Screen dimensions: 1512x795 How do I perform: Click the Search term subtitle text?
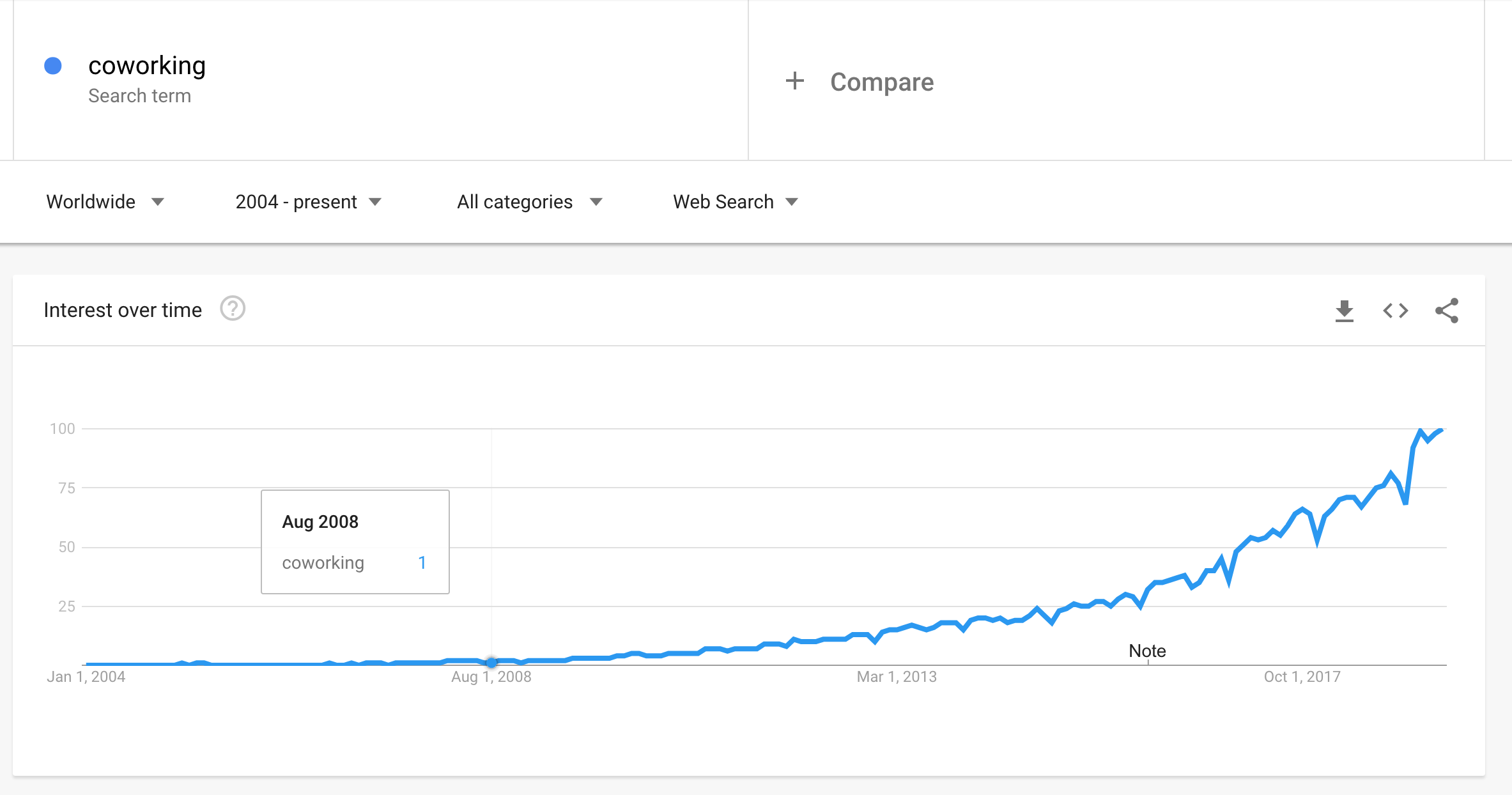coord(139,96)
